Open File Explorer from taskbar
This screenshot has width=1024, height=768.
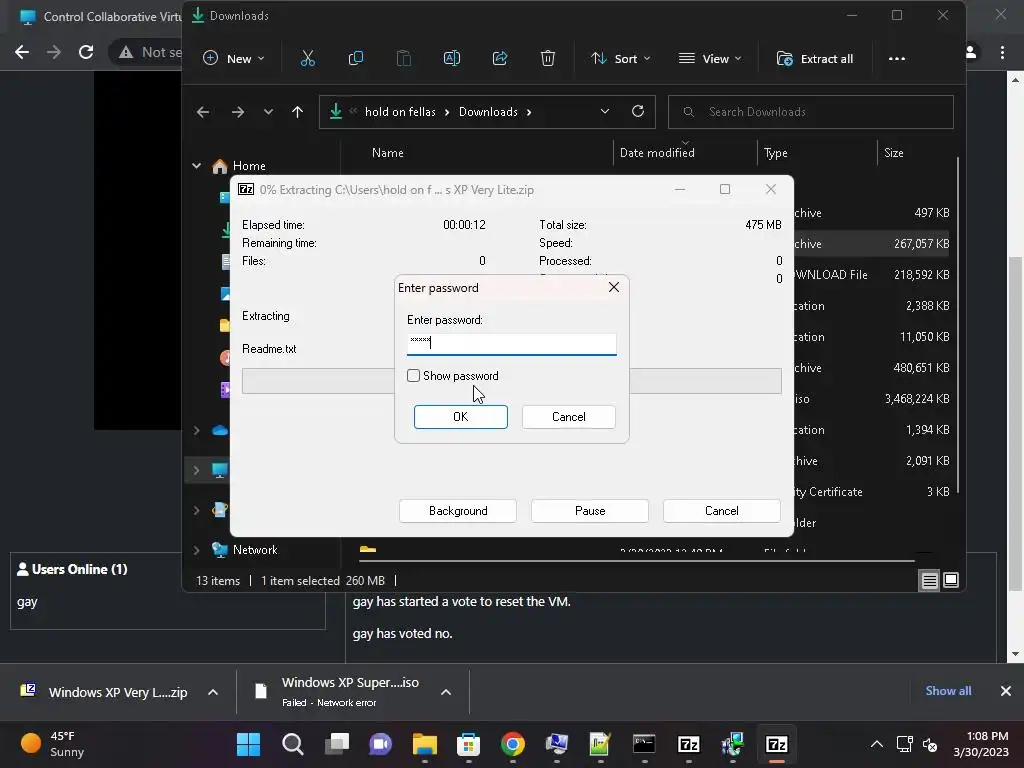[x=424, y=744]
